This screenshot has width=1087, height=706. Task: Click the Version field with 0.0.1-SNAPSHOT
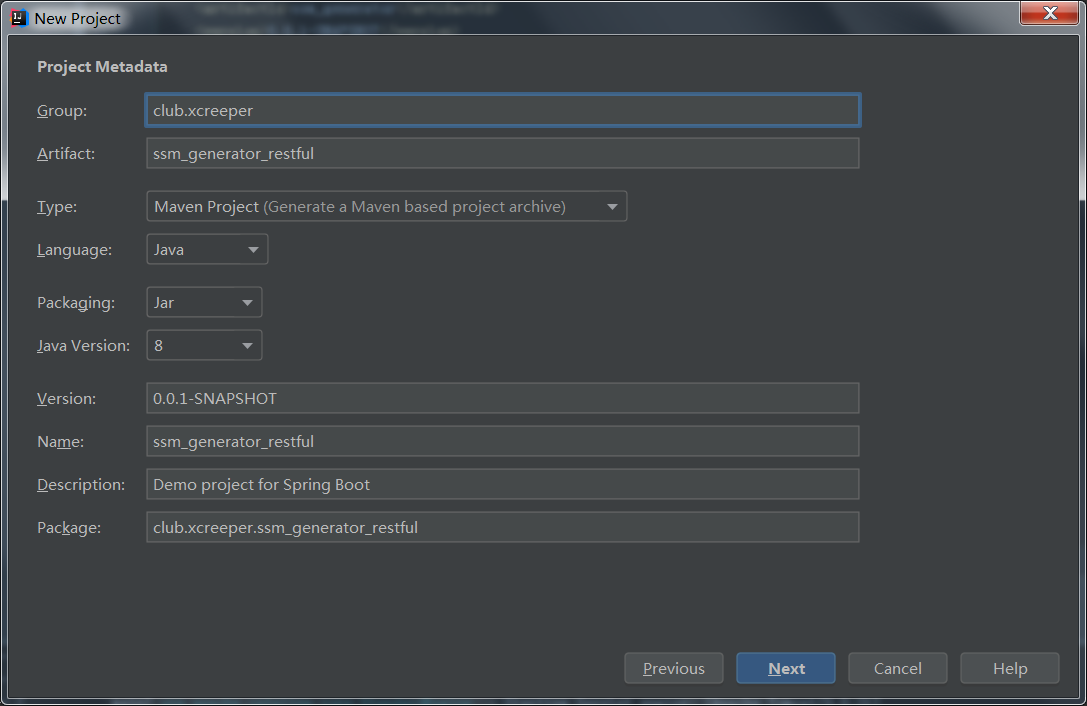pyautogui.click(x=503, y=399)
